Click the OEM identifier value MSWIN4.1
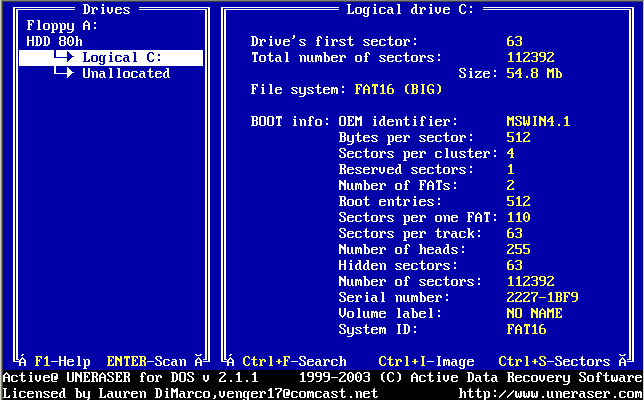The width and height of the screenshot is (644, 400). [538, 122]
